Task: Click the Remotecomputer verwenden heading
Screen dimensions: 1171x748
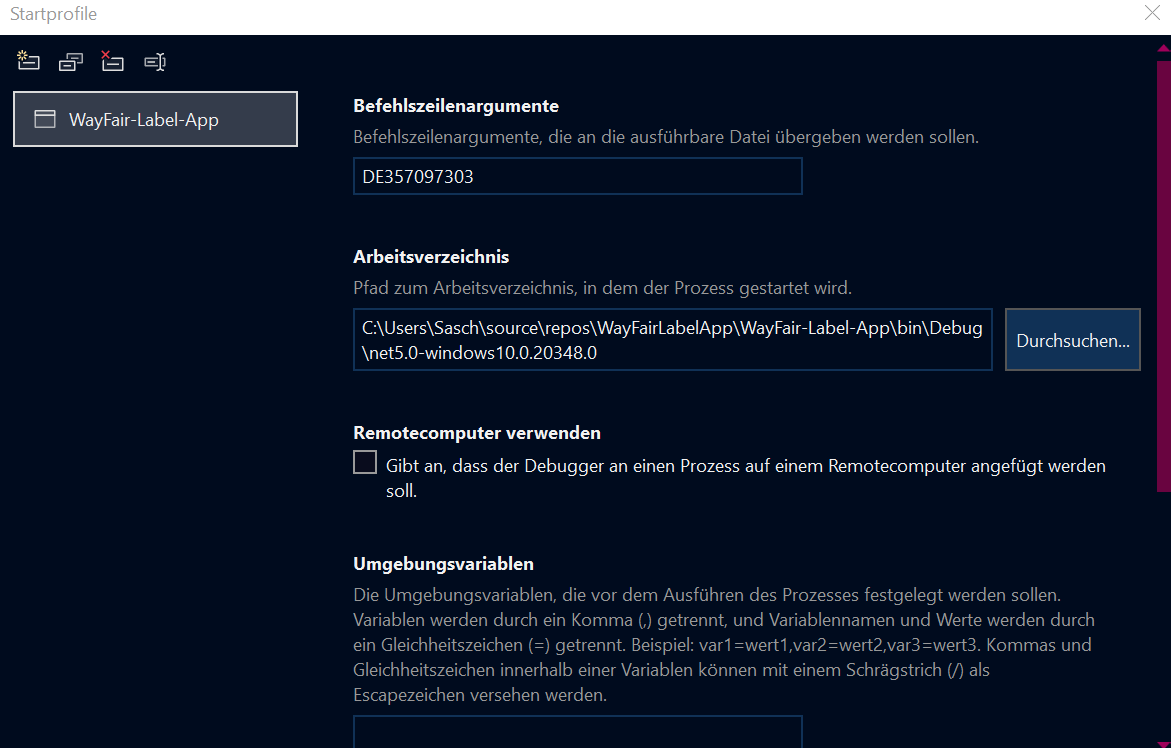Action: tap(476, 433)
